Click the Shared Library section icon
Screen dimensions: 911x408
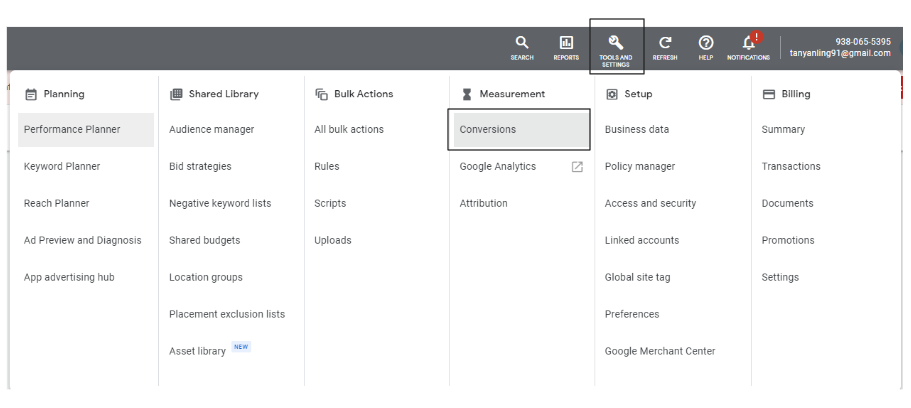click(x=177, y=94)
